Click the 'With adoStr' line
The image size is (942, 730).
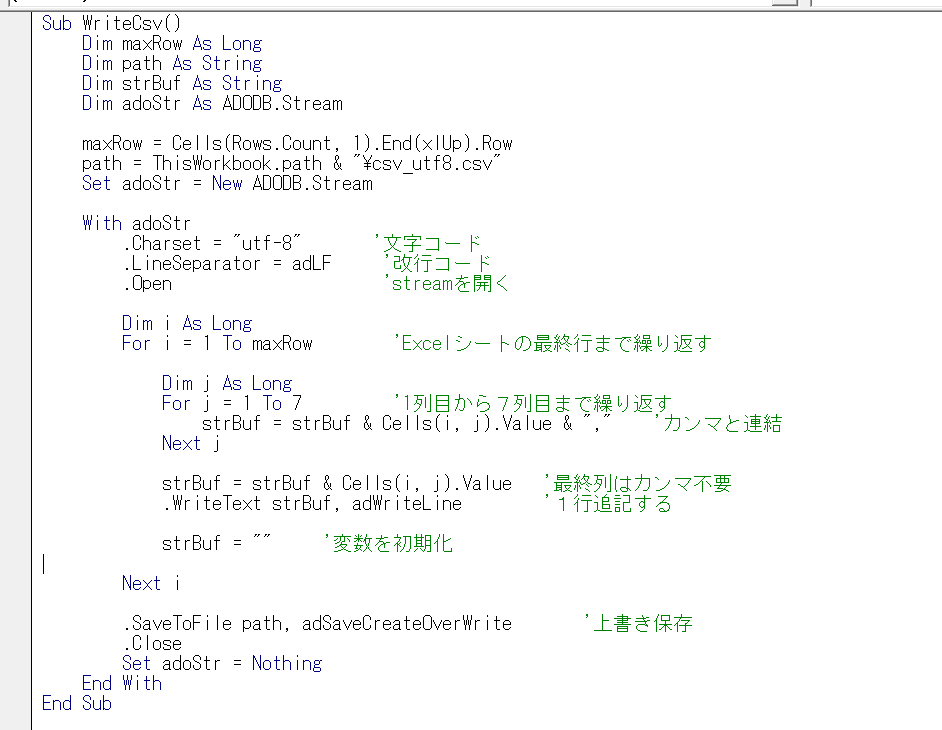coord(136,224)
